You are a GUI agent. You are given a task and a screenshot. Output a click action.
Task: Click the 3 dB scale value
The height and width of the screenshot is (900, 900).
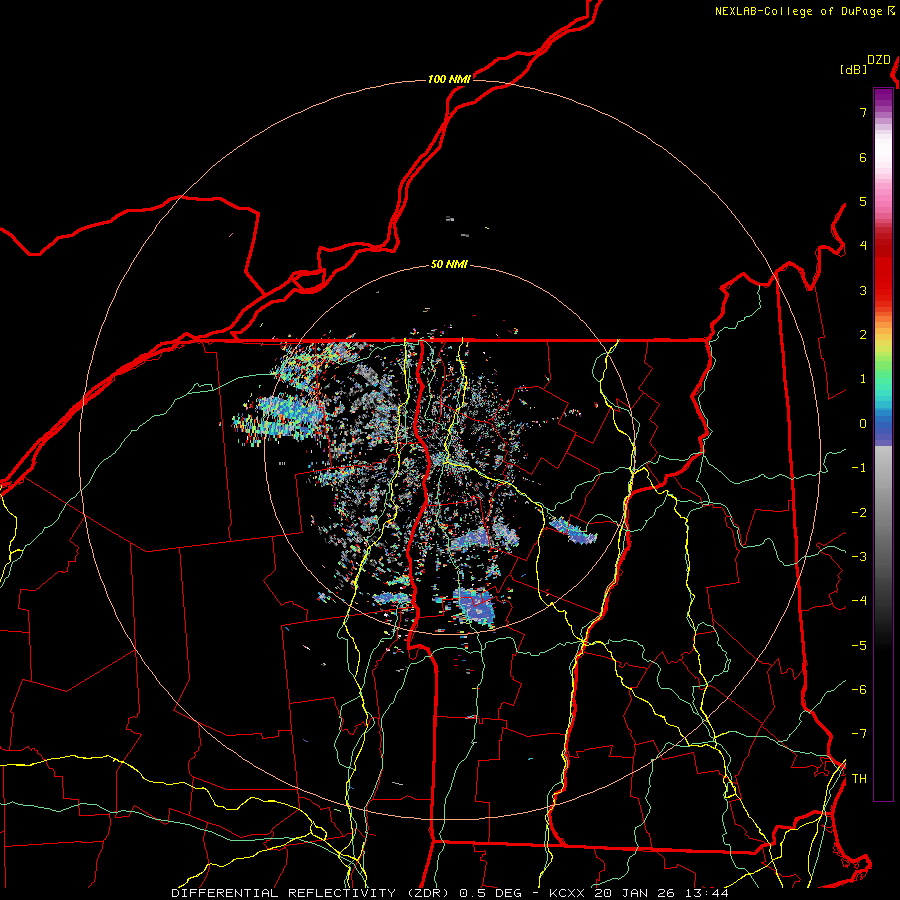[863, 290]
